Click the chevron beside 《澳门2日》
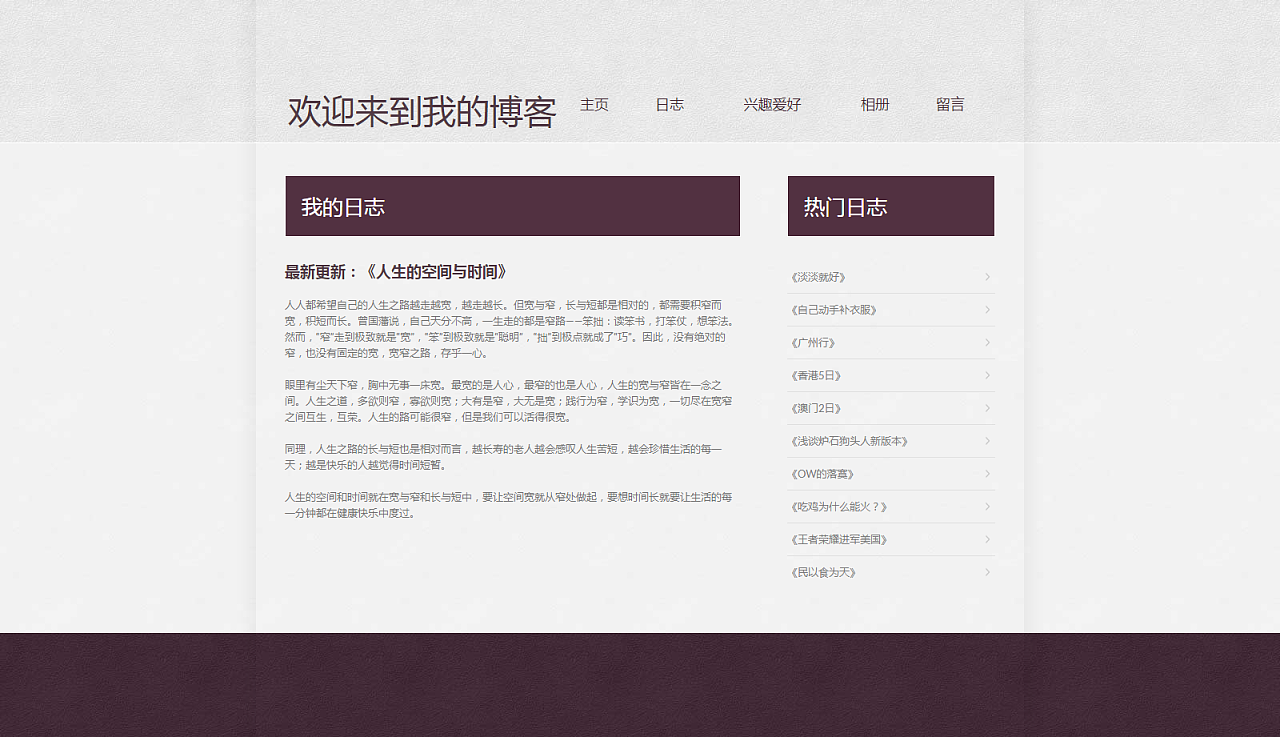This screenshot has width=1280, height=737. point(987,408)
